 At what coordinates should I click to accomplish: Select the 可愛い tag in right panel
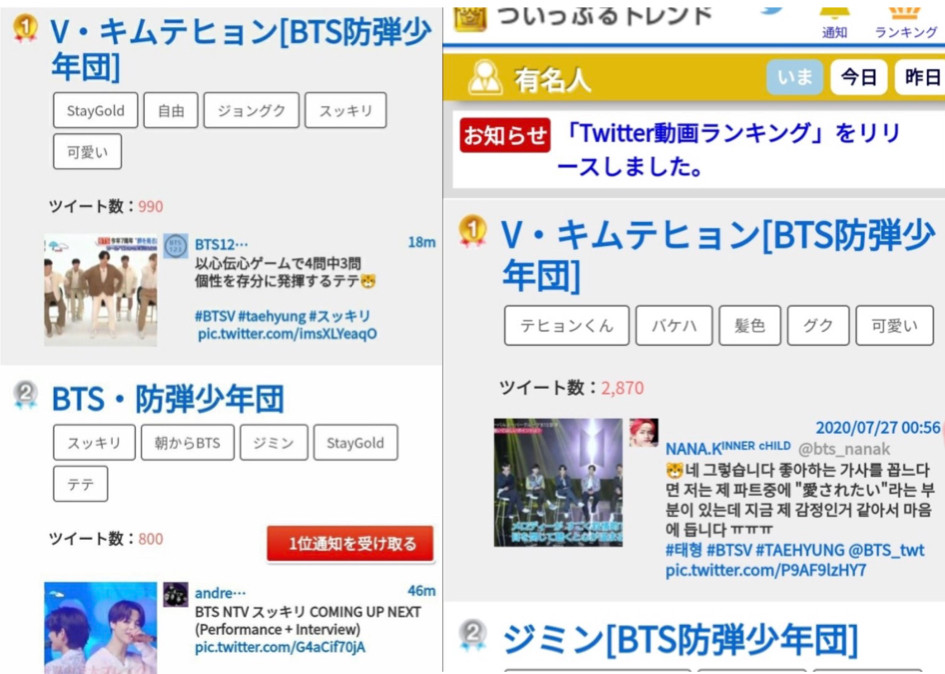[894, 326]
